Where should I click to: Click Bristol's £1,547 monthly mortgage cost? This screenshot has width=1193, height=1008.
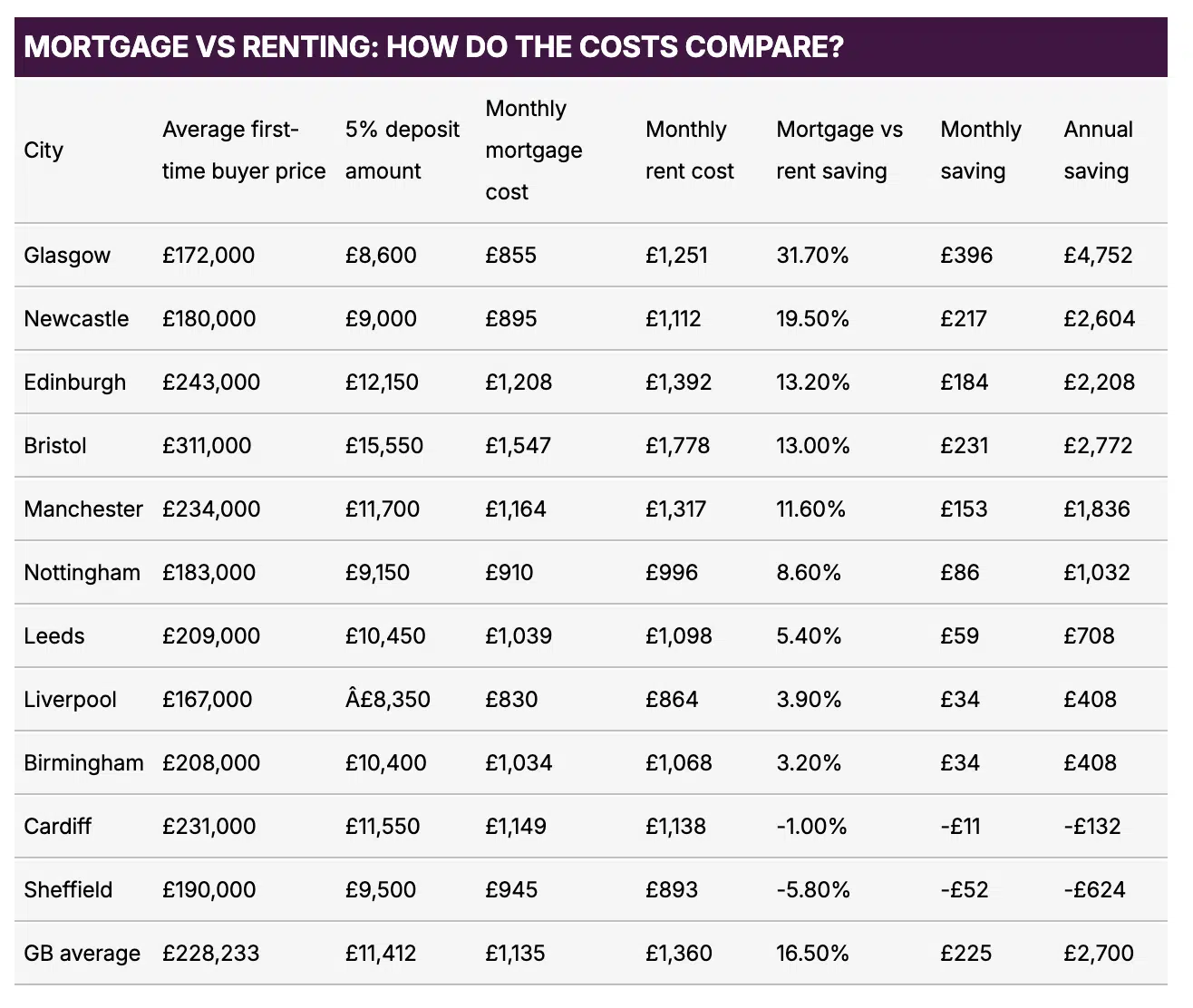point(518,446)
